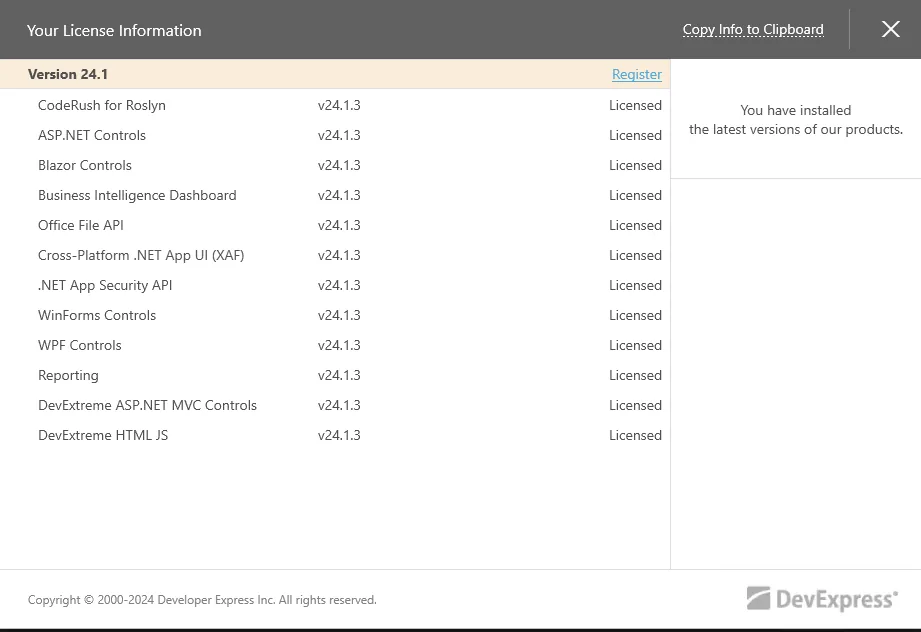
Task: Select Blazor Controls entry
Action: (335, 165)
